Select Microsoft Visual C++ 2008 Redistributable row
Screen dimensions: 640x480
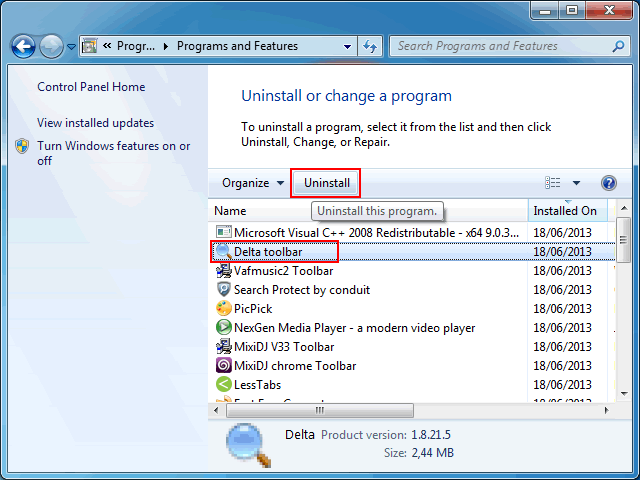point(411,233)
